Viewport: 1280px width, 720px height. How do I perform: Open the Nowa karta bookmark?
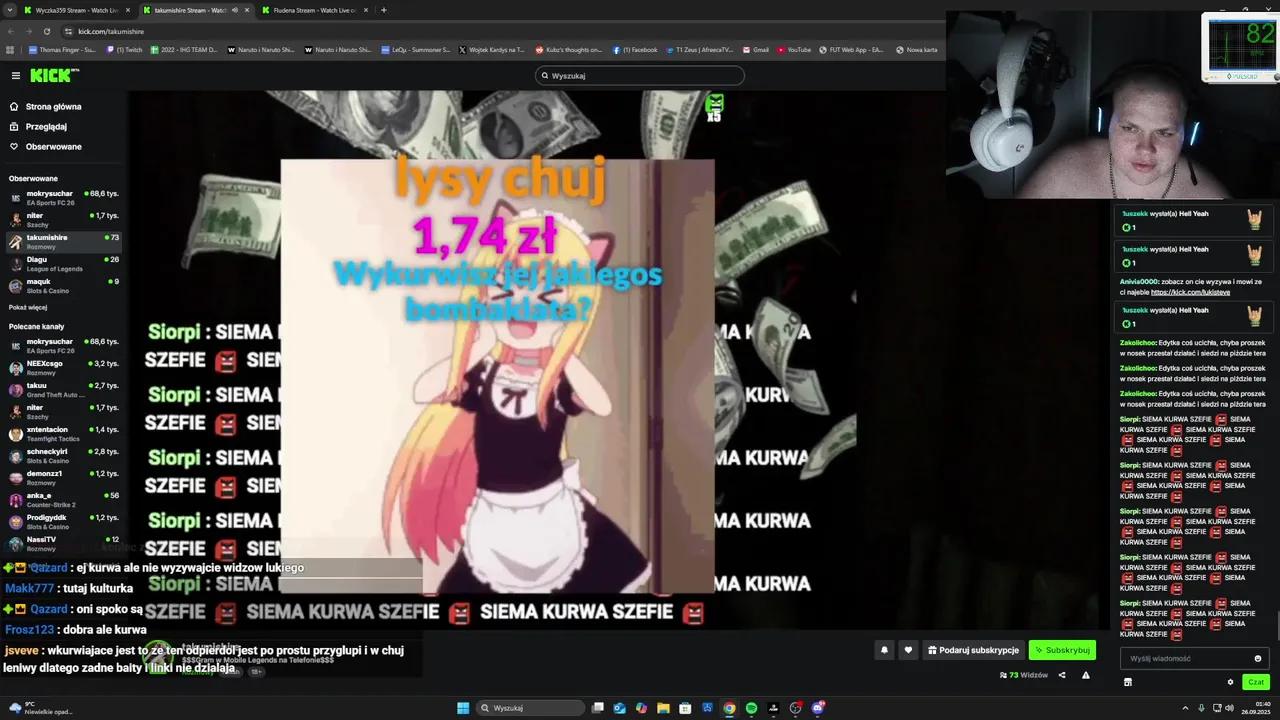point(917,49)
